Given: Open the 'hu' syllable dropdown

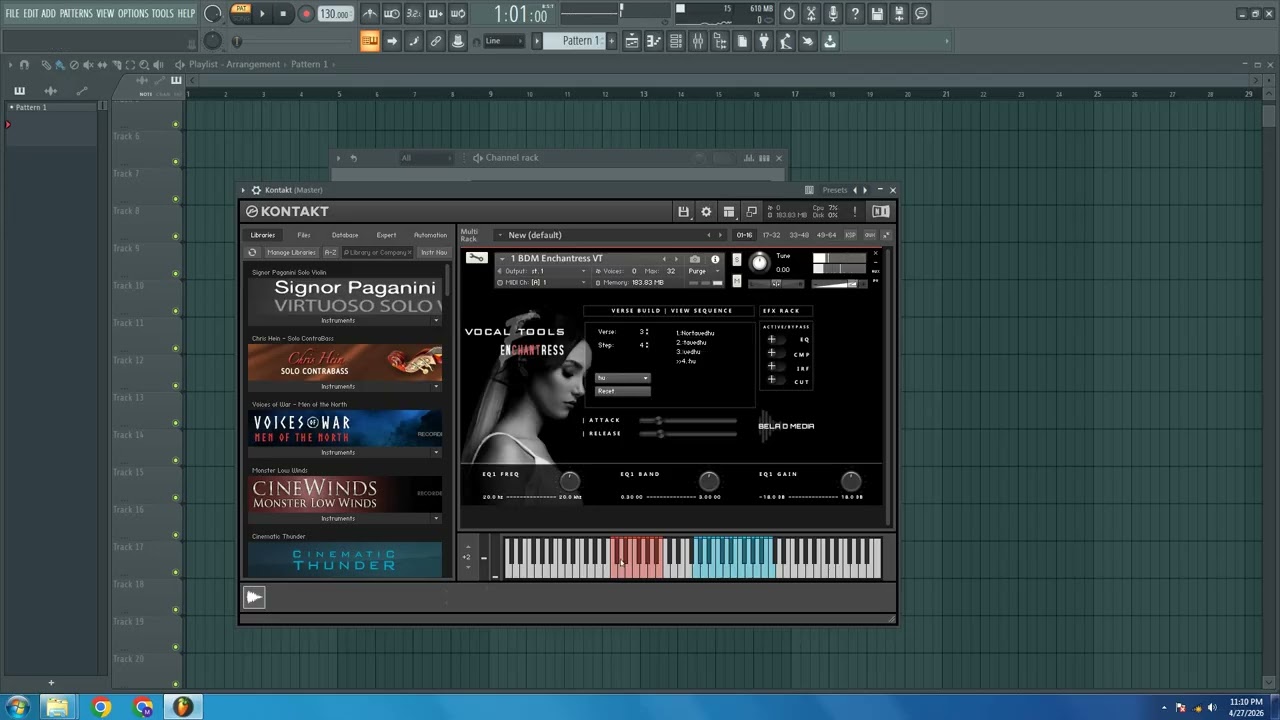Looking at the screenshot, I should [x=622, y=378].
